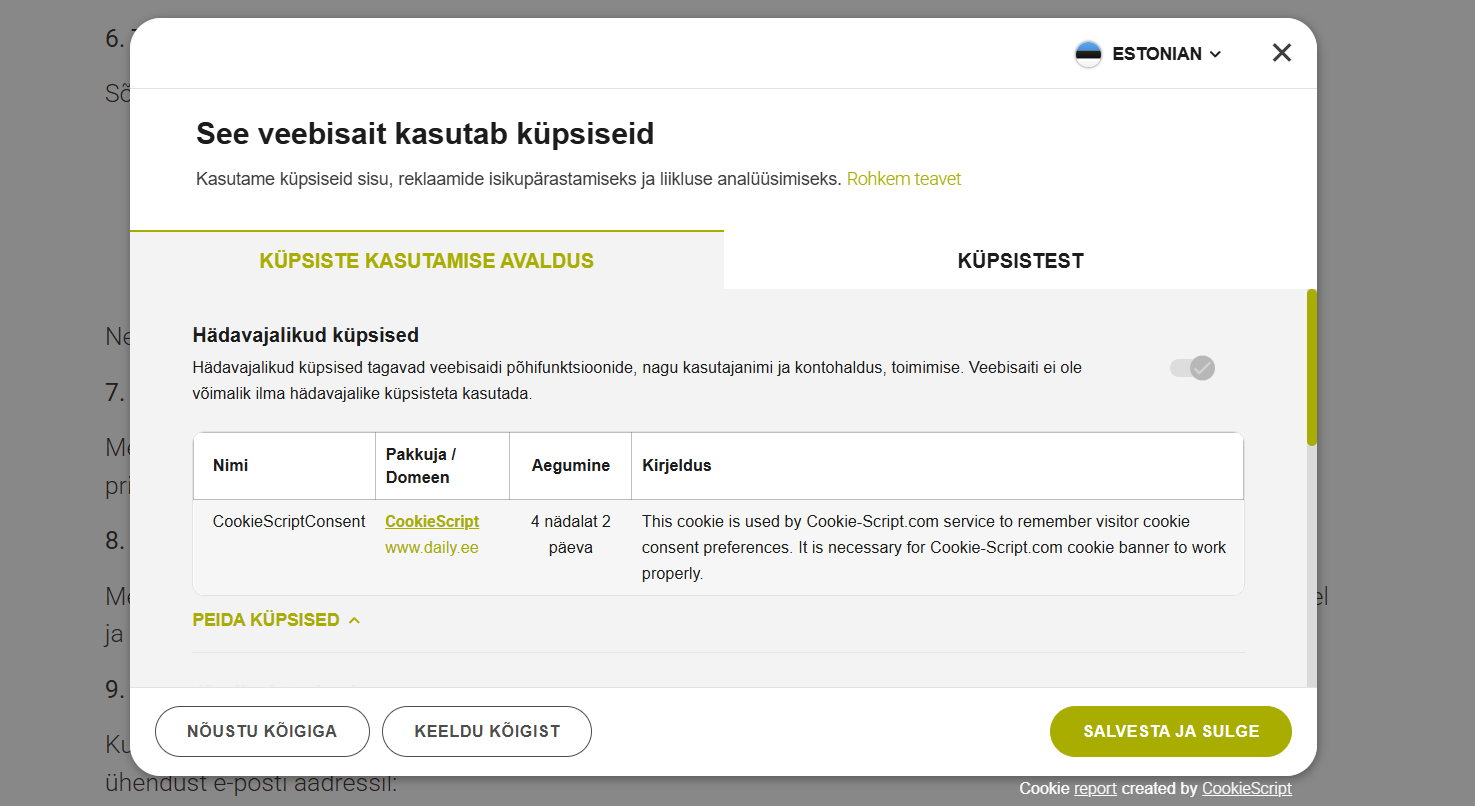Click SALVESTA JA SULGE button
This screenshot has width=1475, height=806.
click(1171, 731)
